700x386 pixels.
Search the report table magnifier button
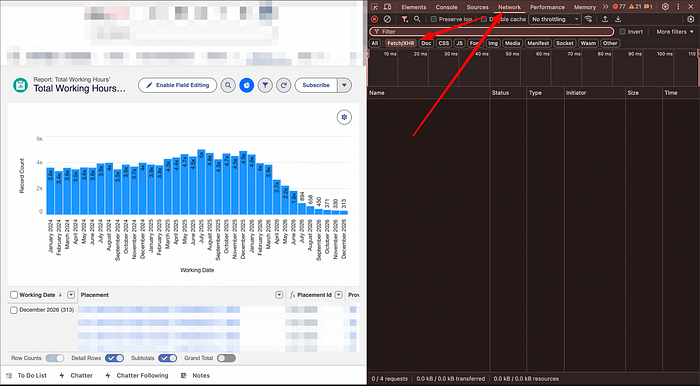point(228,85)
